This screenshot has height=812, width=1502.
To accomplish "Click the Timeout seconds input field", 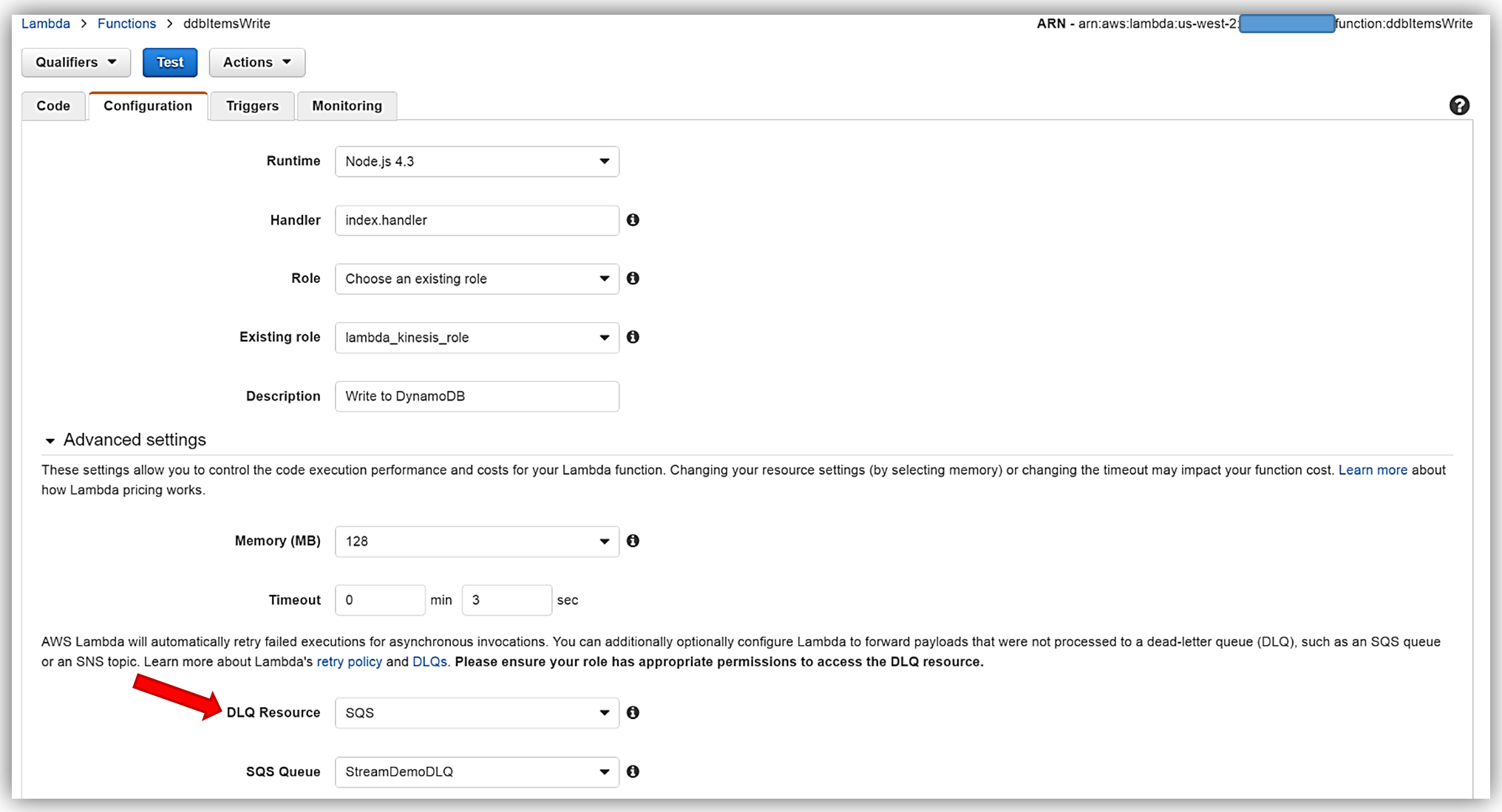I will pos(506,600).
